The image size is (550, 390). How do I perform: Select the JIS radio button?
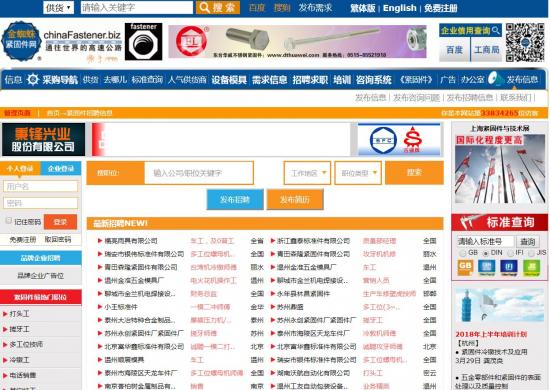click(x=531, y=253)
